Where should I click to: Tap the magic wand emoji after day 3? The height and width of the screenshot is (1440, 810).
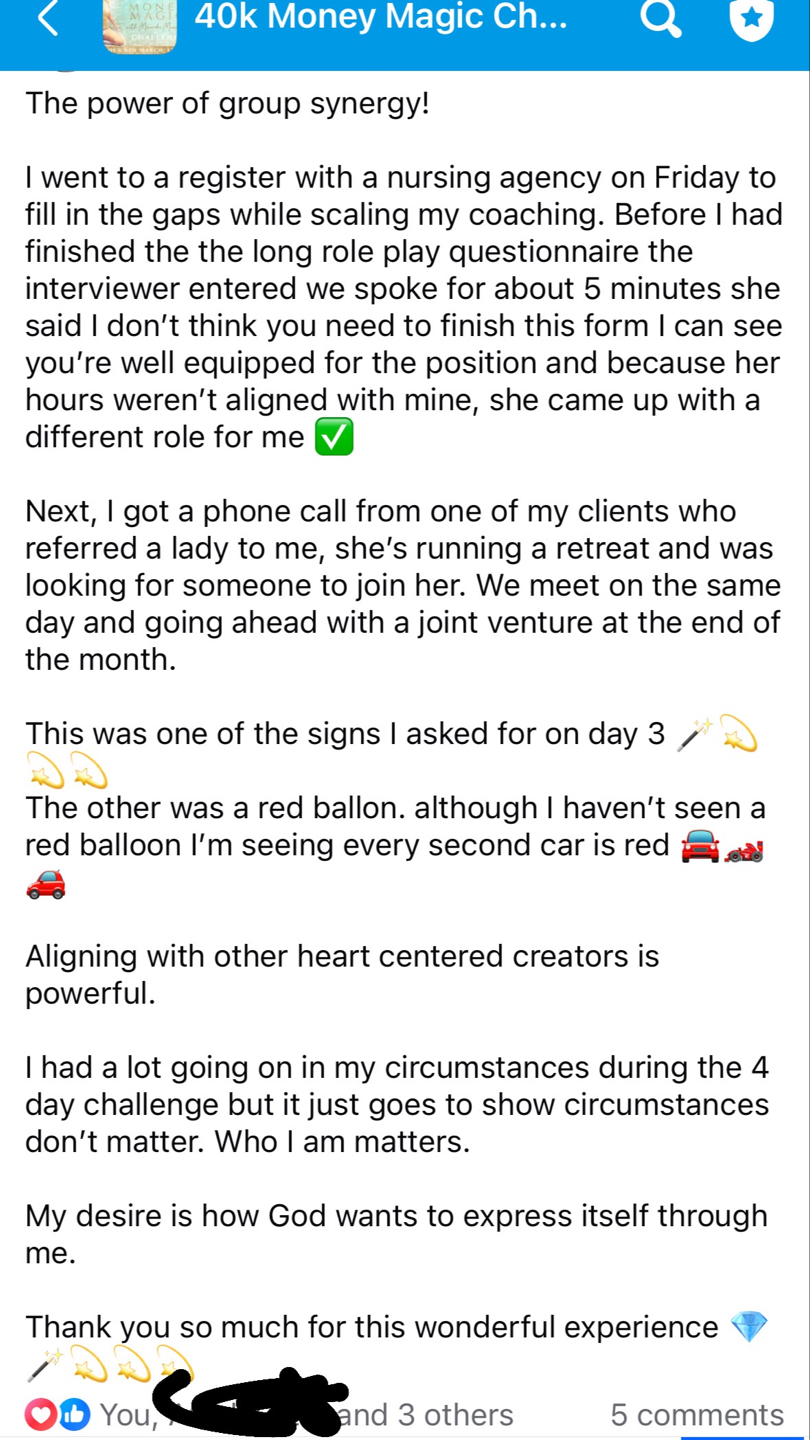point(693,734)
